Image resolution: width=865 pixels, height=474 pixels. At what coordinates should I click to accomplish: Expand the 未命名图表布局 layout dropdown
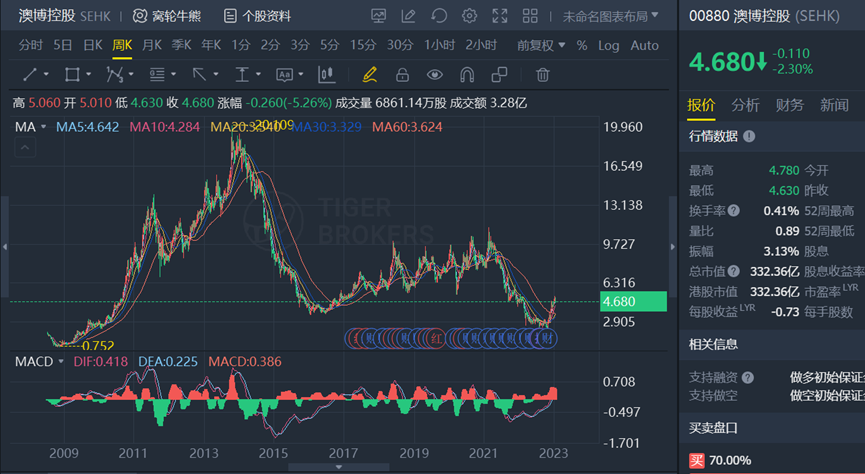tap(611, 17)
